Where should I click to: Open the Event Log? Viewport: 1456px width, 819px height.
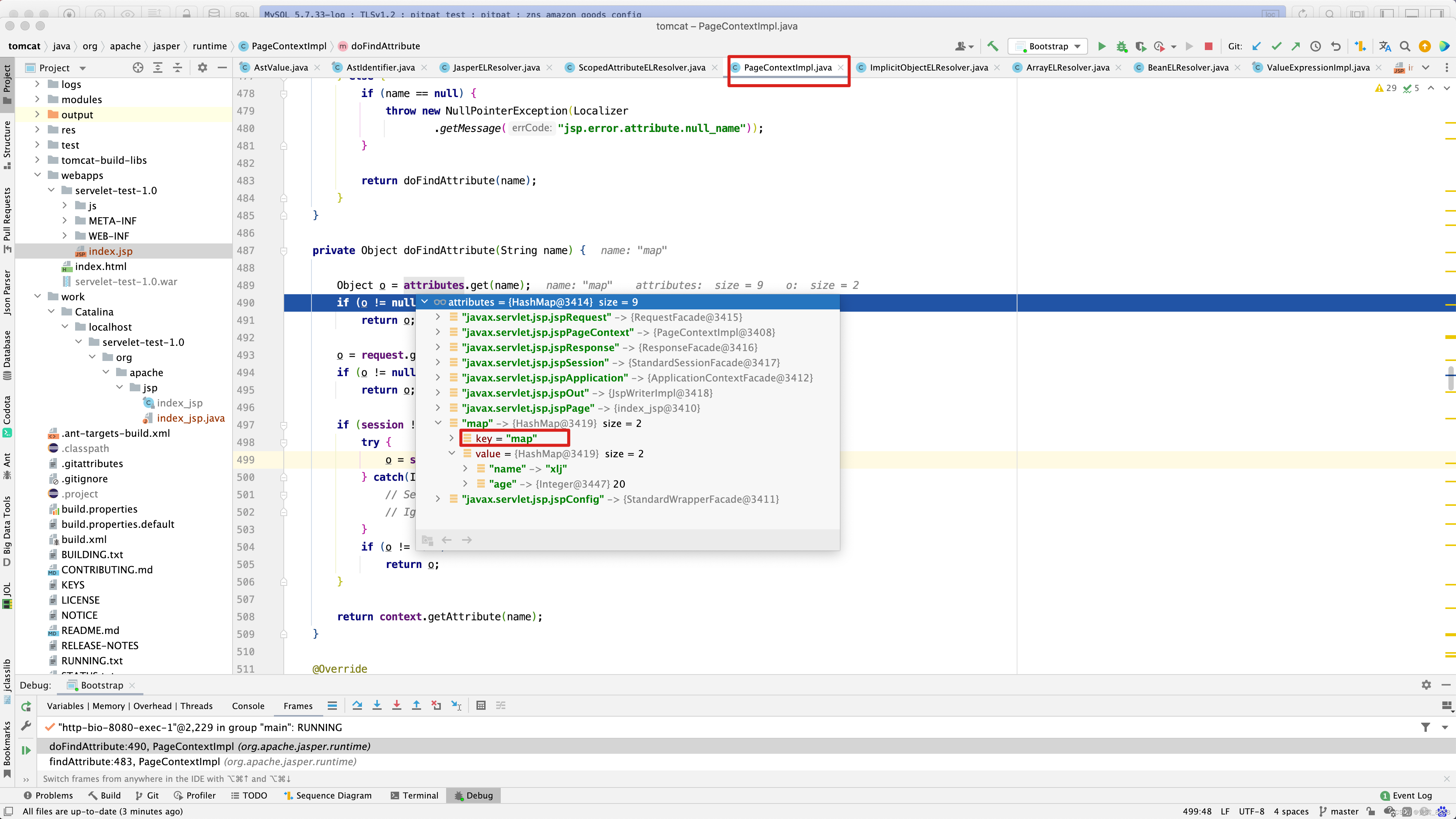(x=1406, y=795)
